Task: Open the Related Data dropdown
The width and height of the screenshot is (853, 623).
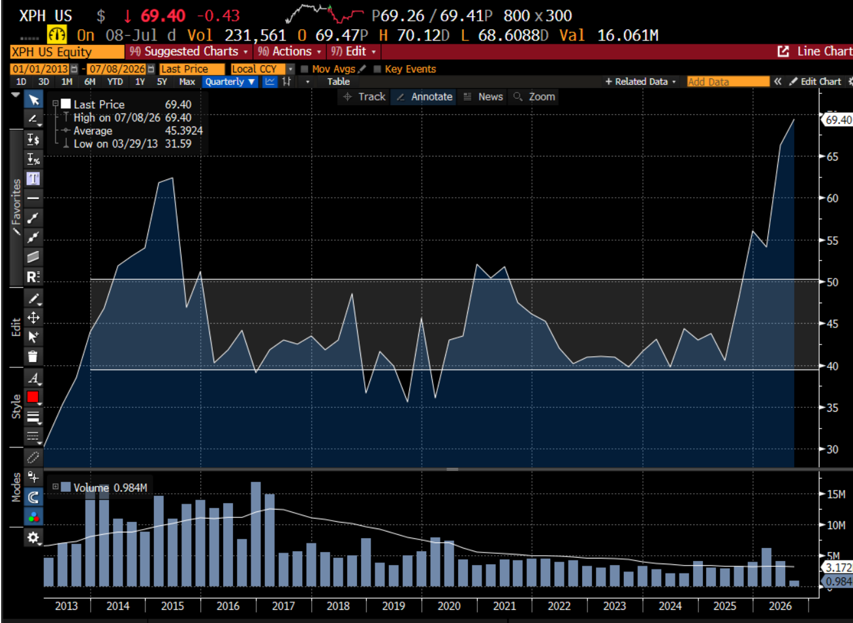Action: point(641,82)
